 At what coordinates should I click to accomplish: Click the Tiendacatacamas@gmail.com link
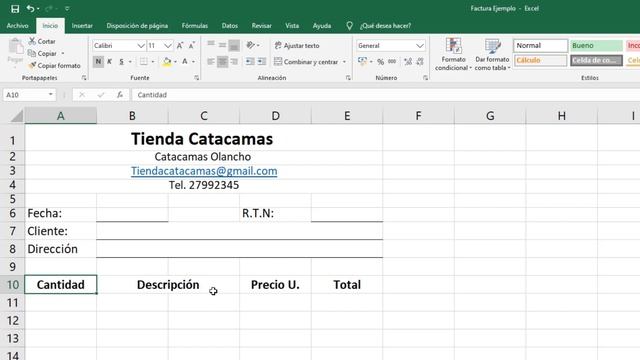click(204, 171)
